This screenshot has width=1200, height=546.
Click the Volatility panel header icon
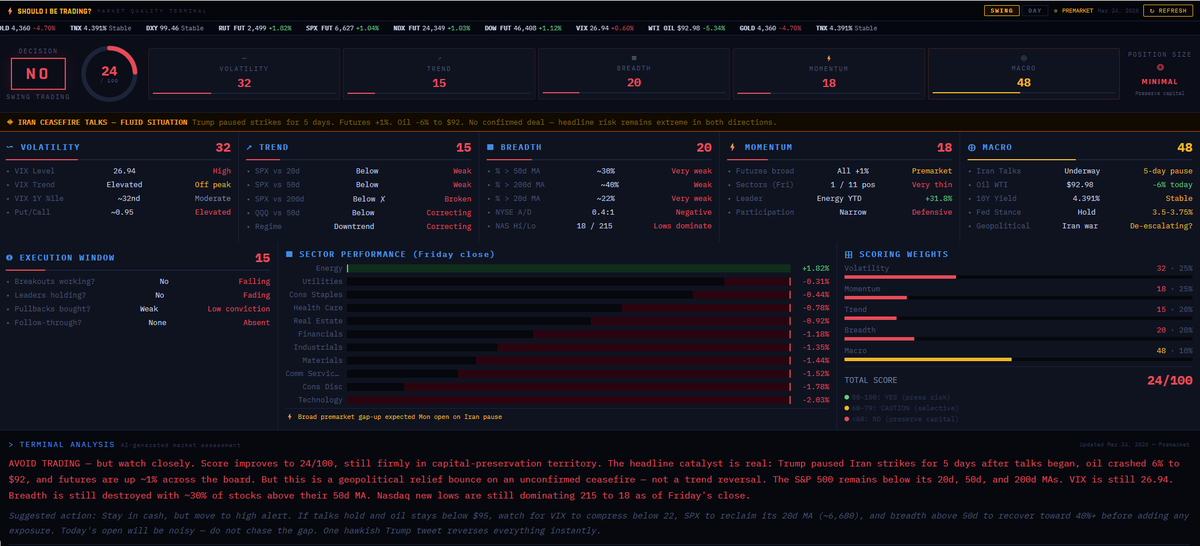click(x=11, y=147)
